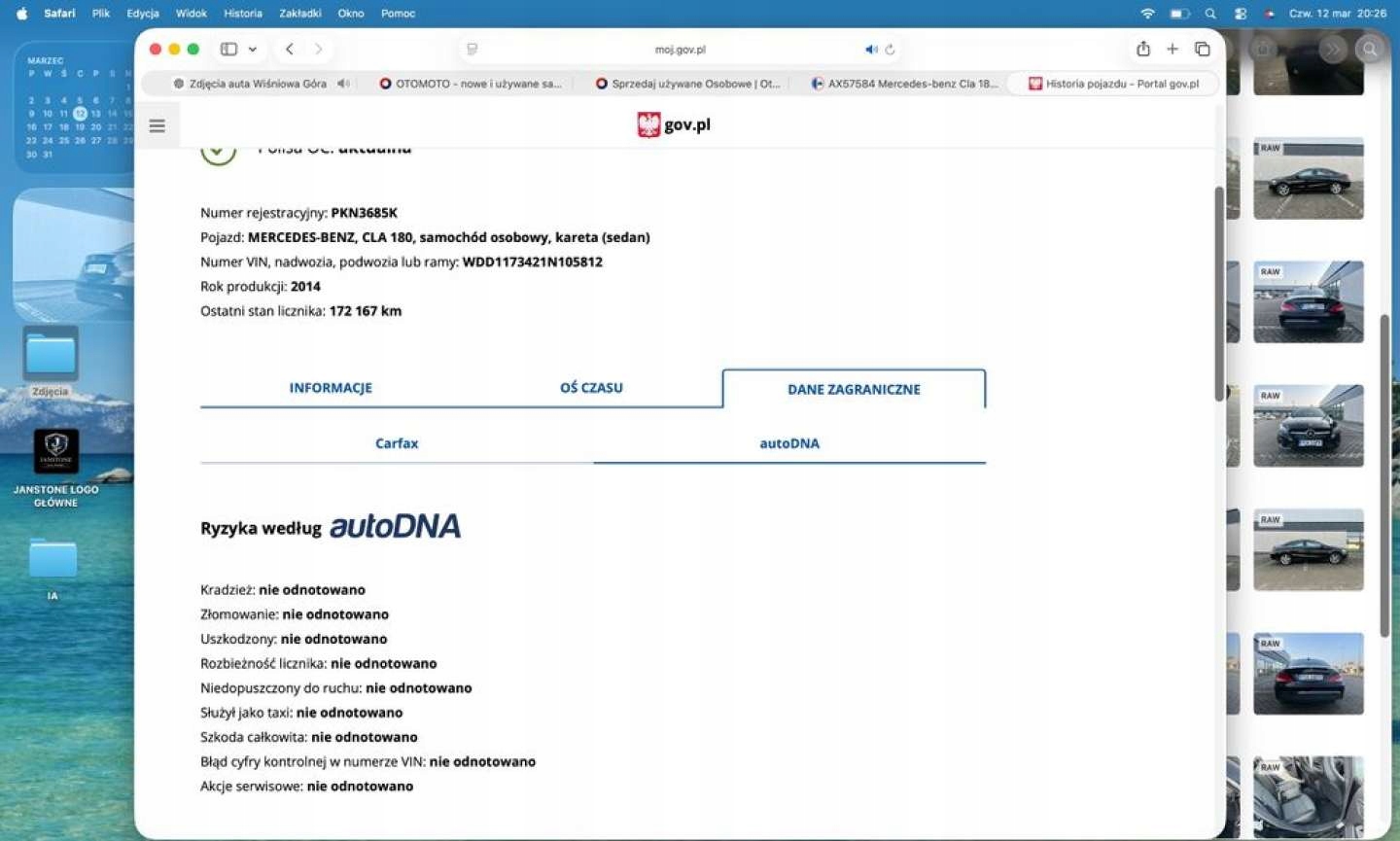
Task: Open the Wi-Fi status menu
Action: click(1147, 14)
